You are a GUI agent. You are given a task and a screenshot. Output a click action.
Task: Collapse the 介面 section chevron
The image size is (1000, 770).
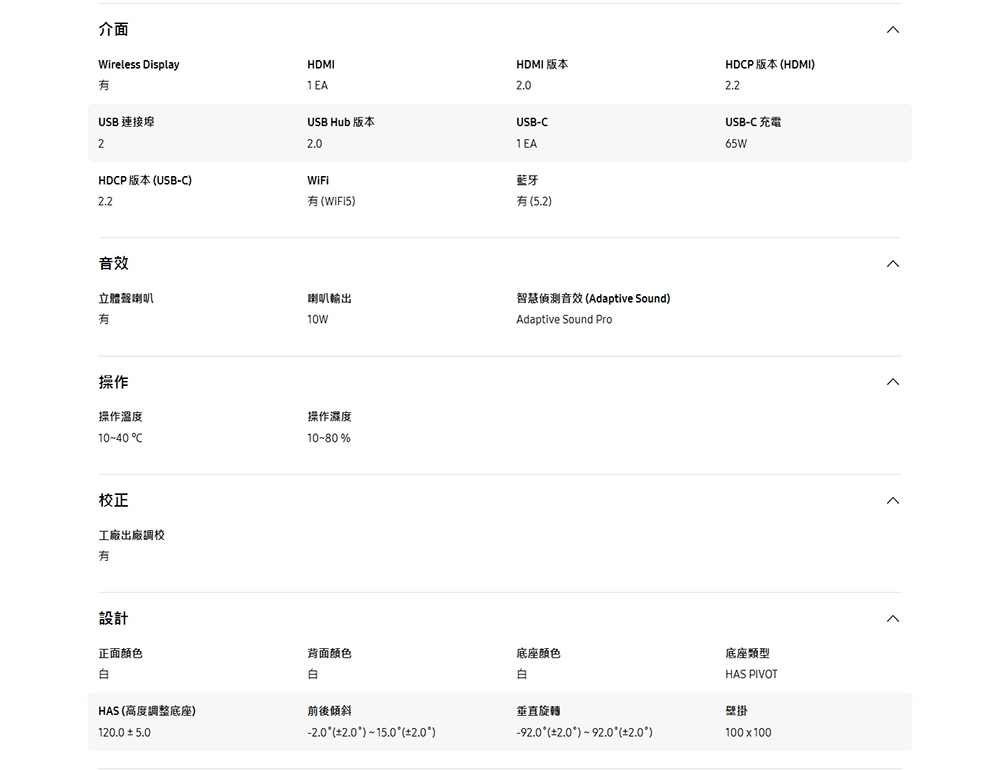coord(893,30)
